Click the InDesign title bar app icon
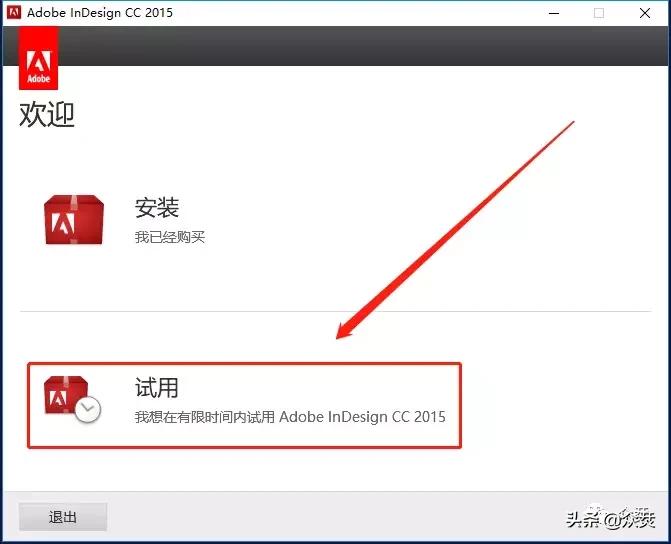The image size is (671, 544). click(14, 12)
